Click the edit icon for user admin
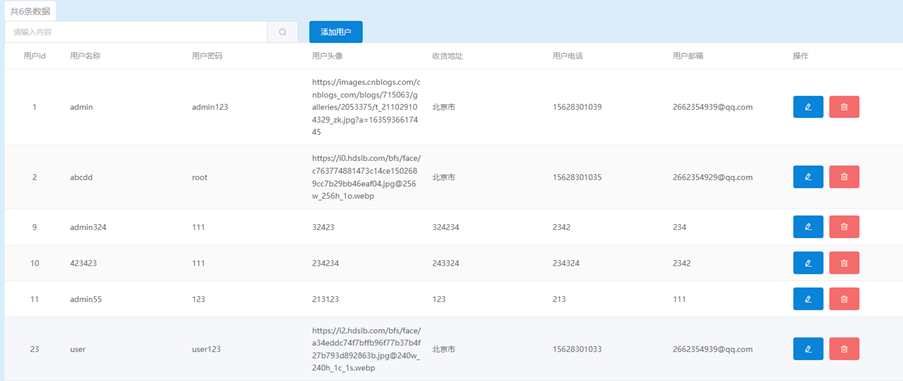This screenshot has height=381, width=903. 808,107
